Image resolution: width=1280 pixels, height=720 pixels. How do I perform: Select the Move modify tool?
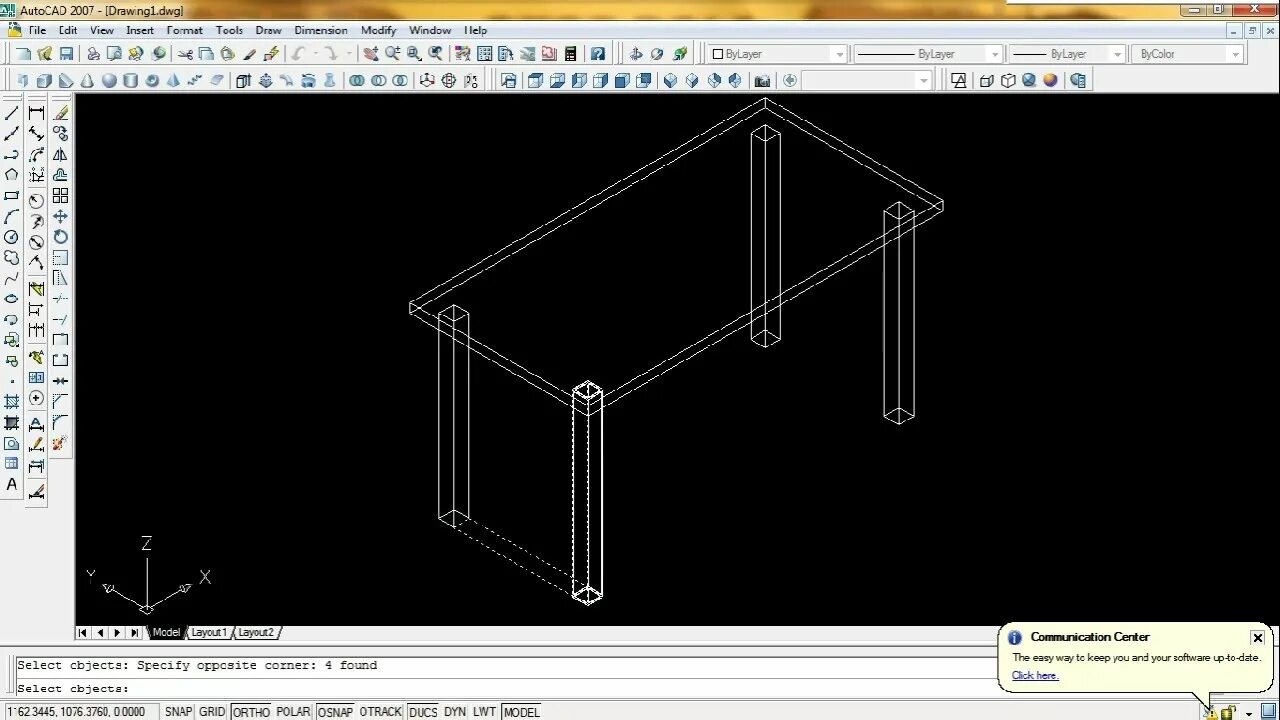coord(60,216)
